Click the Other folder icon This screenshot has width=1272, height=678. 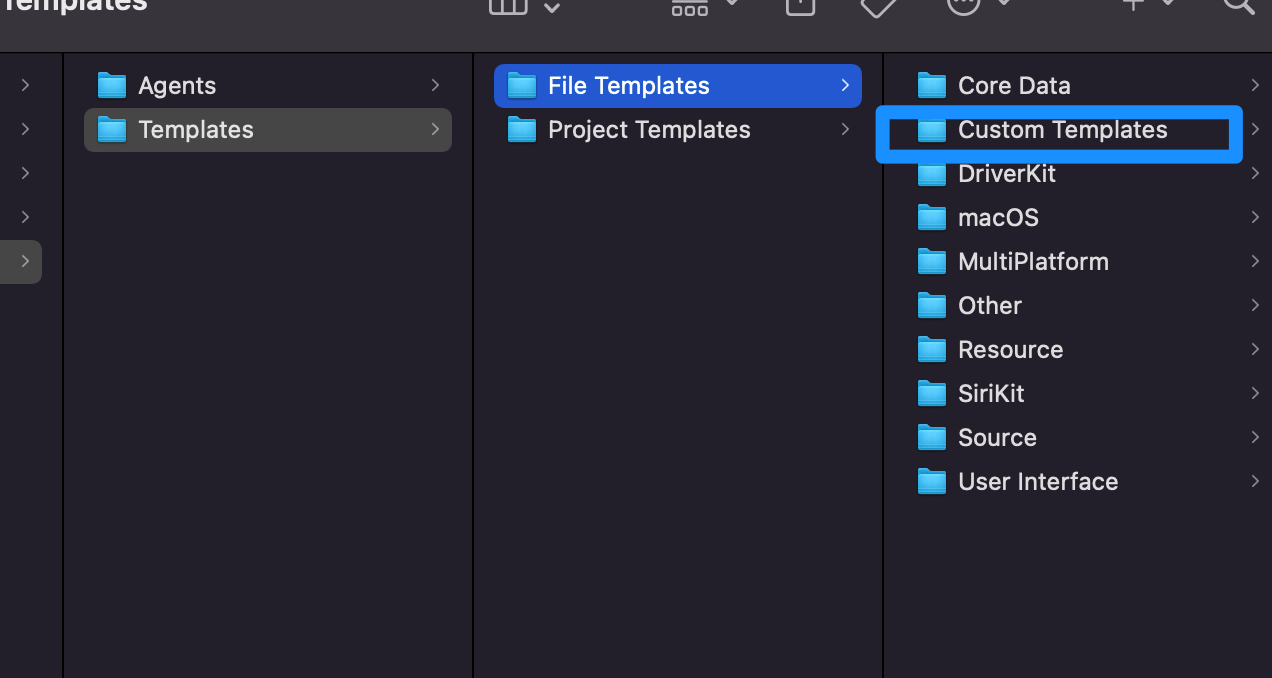[x=932, y=306]
